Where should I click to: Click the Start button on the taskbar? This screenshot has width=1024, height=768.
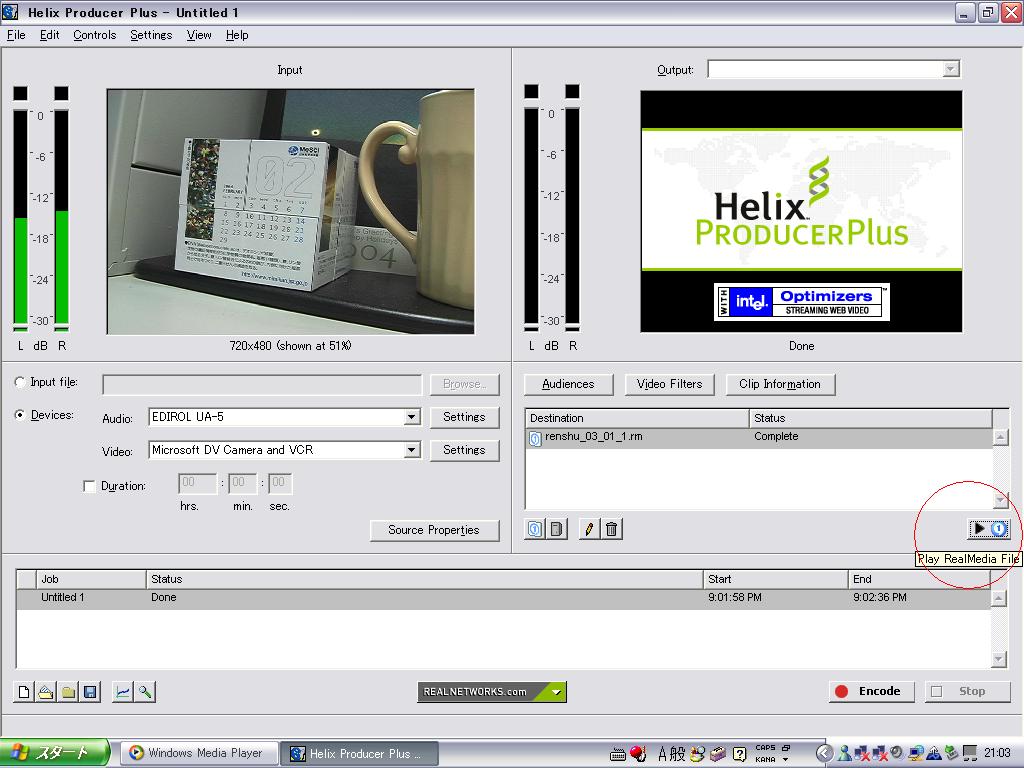(55, 754)
